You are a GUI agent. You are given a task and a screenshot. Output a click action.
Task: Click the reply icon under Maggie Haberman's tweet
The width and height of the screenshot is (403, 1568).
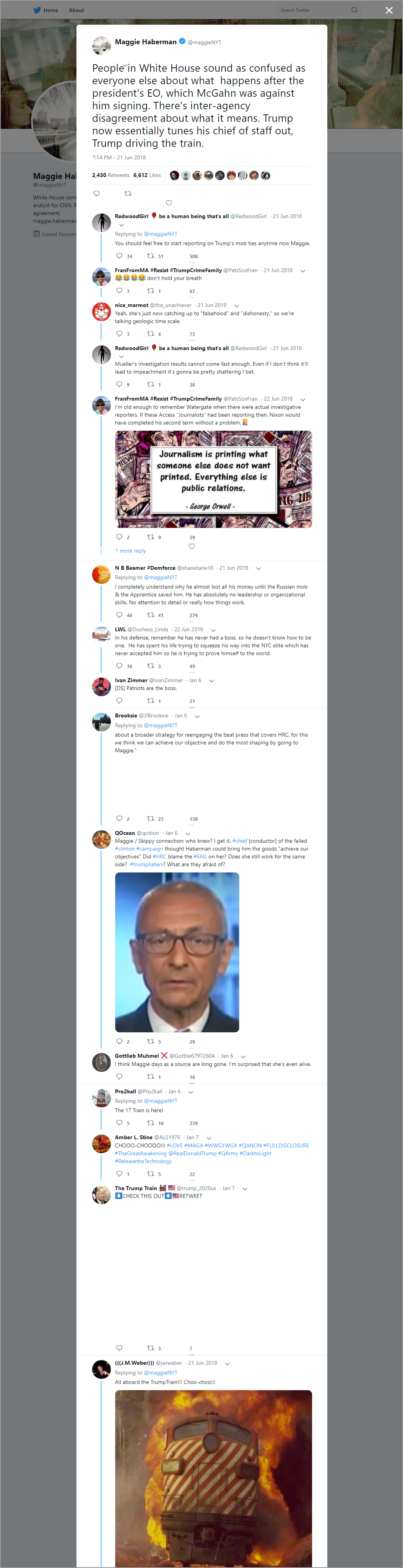(x=96, y=193)
